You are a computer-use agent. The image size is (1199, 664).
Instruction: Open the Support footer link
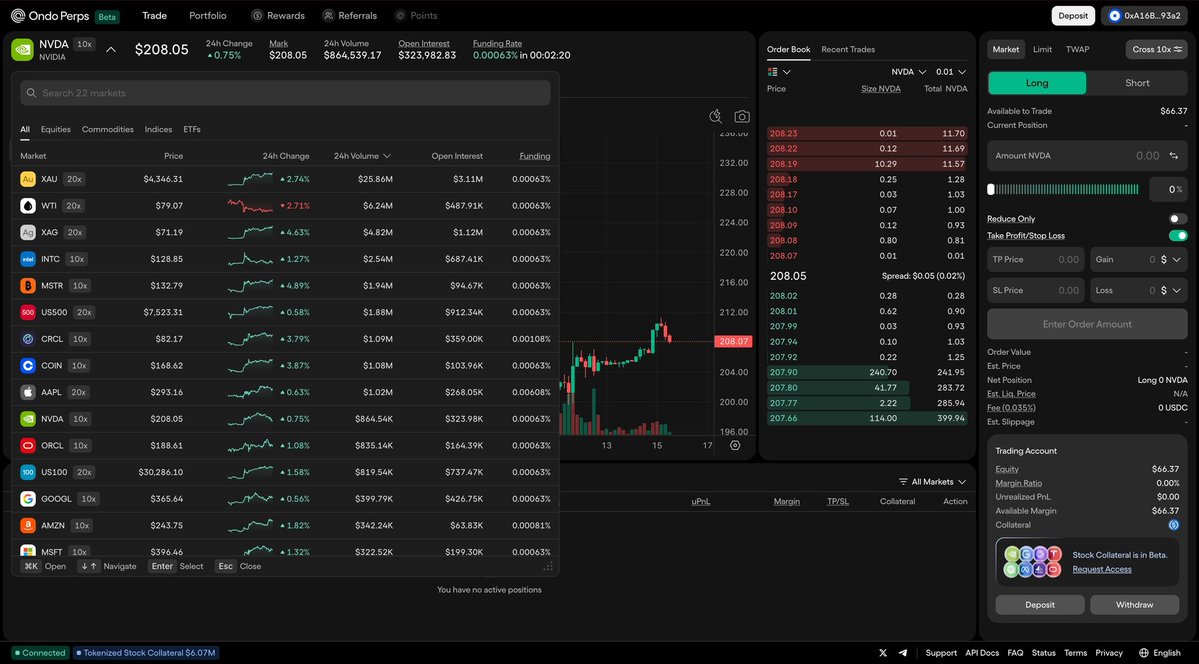941,653
